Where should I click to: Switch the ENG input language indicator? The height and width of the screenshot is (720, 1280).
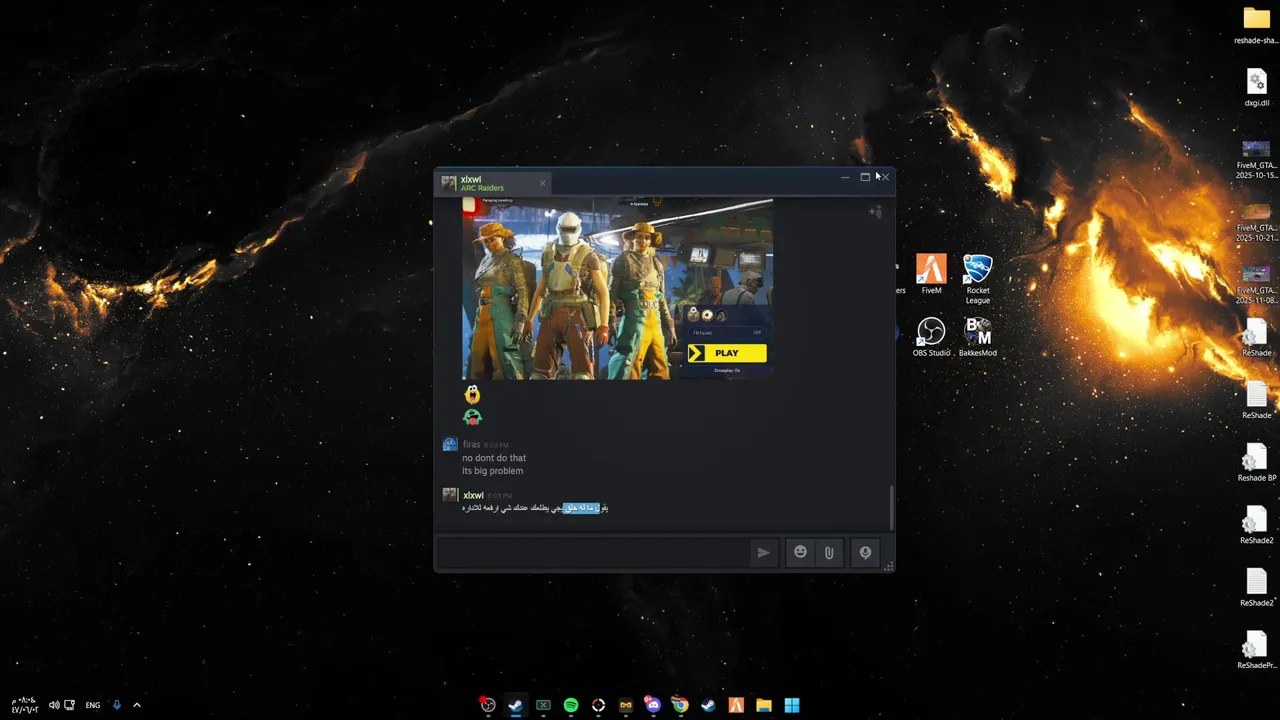(x=92, y=705)
